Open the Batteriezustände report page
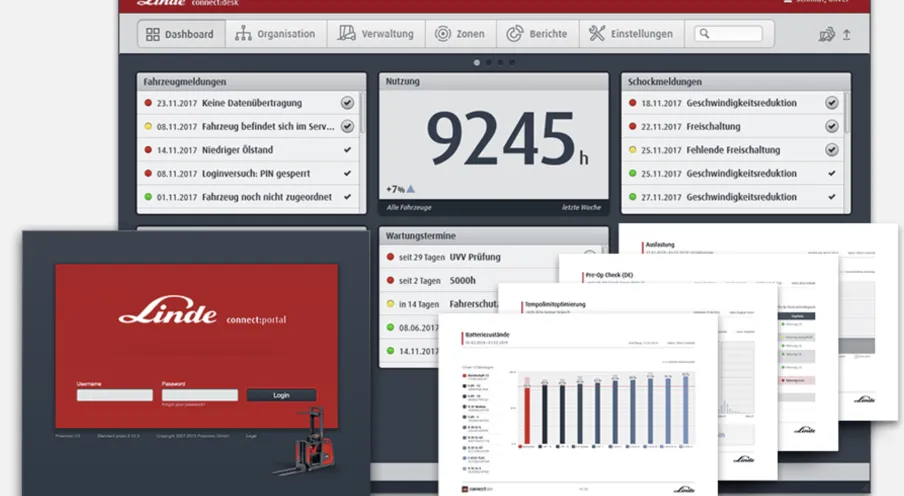Viewport: 904px width, 496px height. point(578,405)
